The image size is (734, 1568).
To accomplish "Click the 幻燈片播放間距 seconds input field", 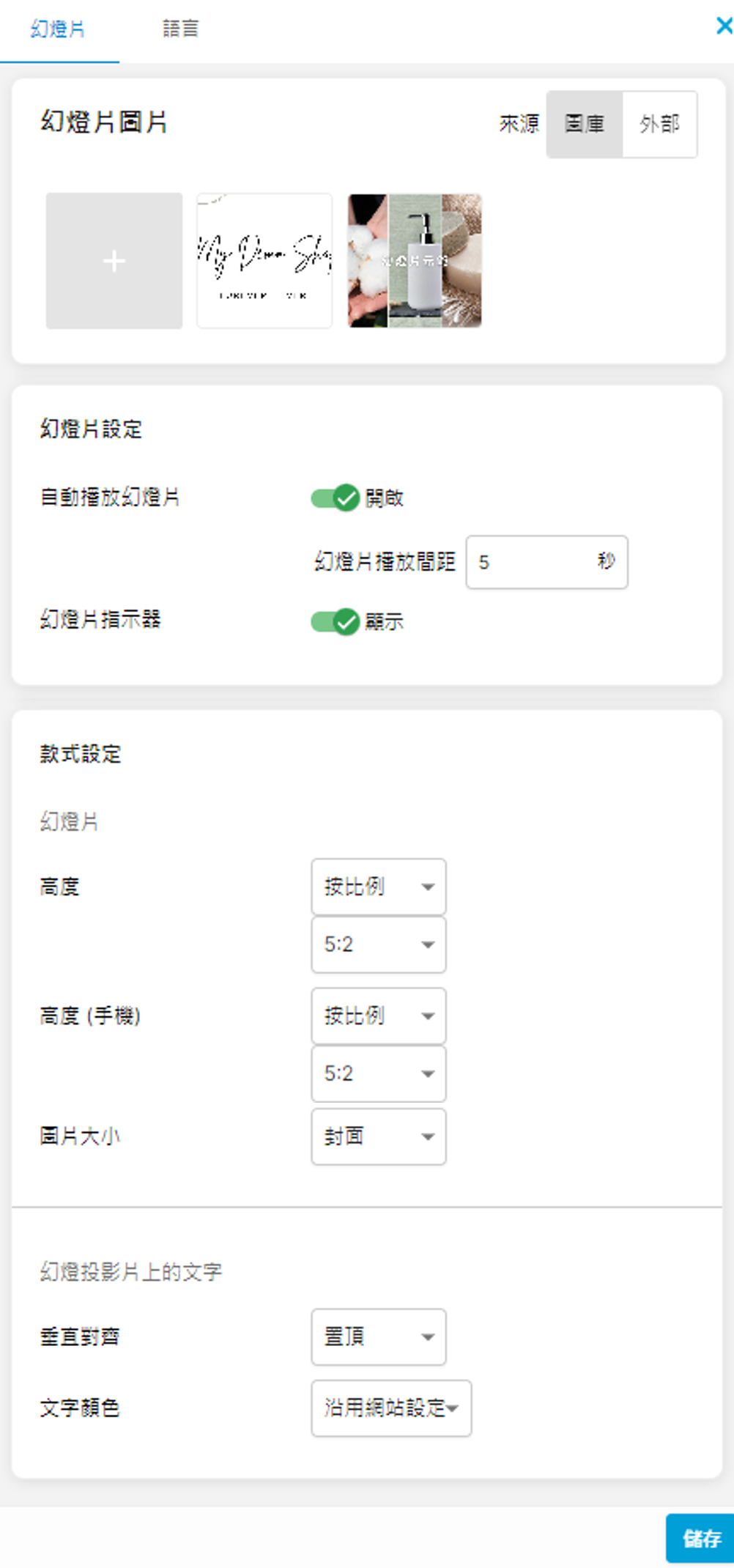I will [x=535, y=562].
